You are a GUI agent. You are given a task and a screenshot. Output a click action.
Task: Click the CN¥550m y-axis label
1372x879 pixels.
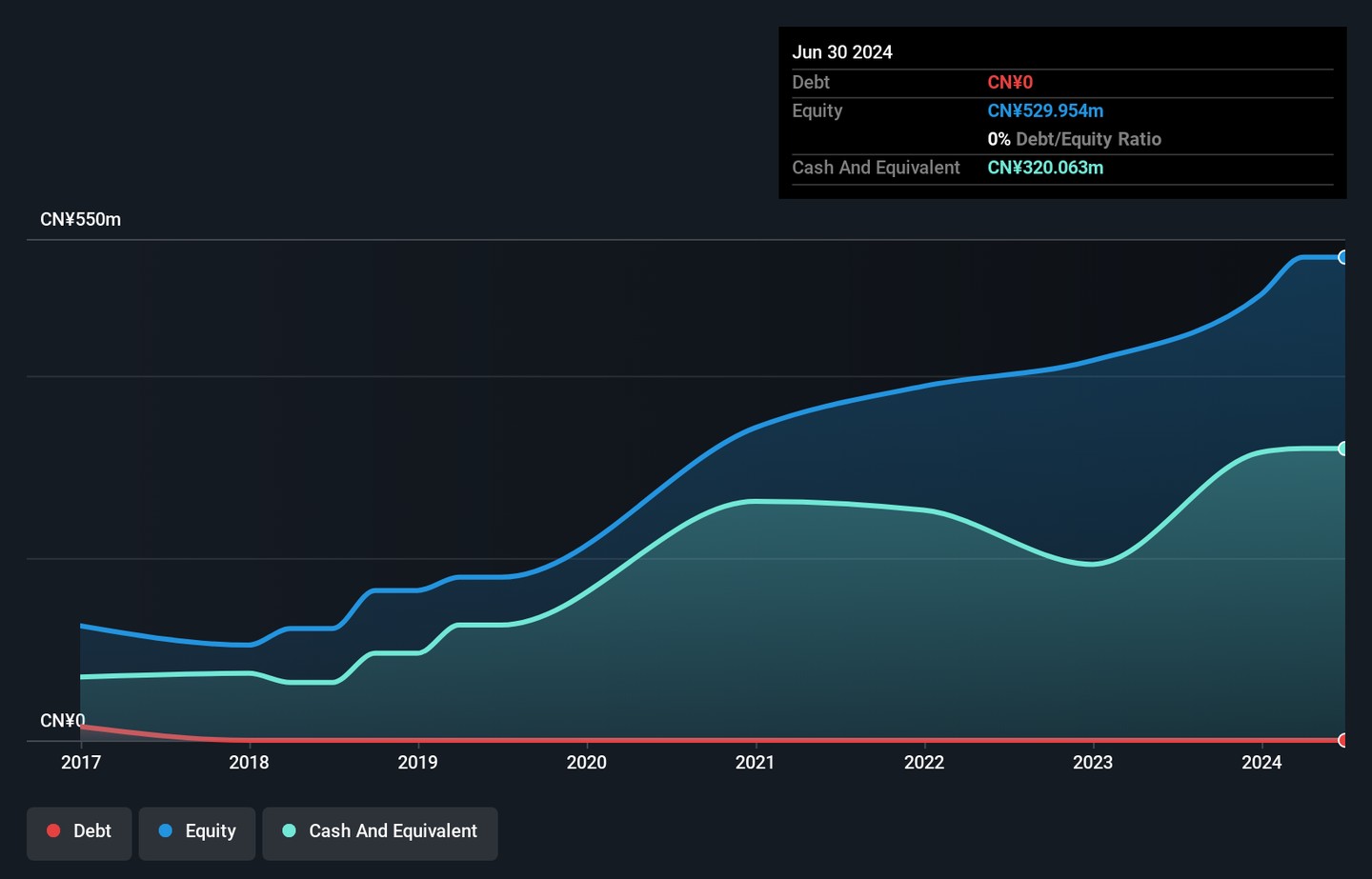(80, 220)
